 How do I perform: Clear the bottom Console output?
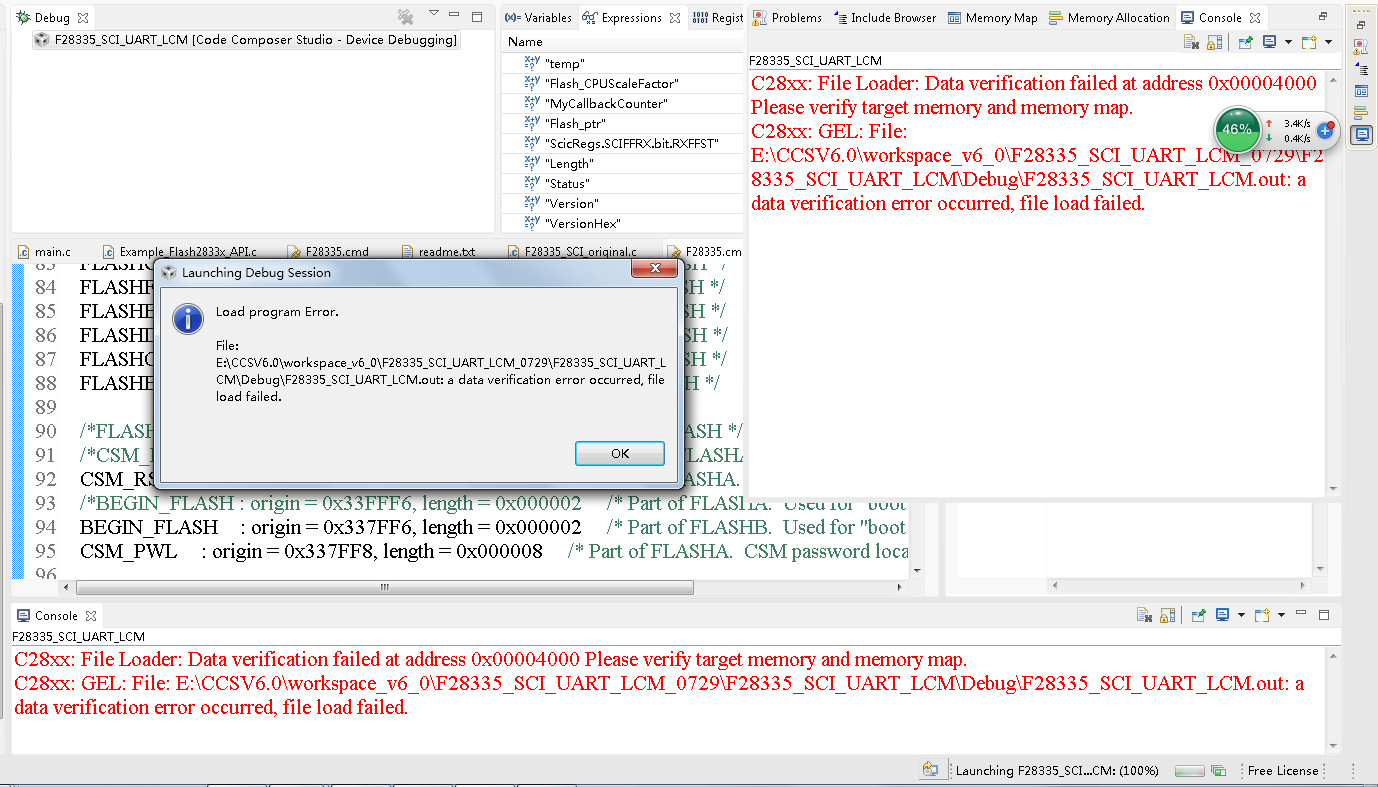point(1145,615)
